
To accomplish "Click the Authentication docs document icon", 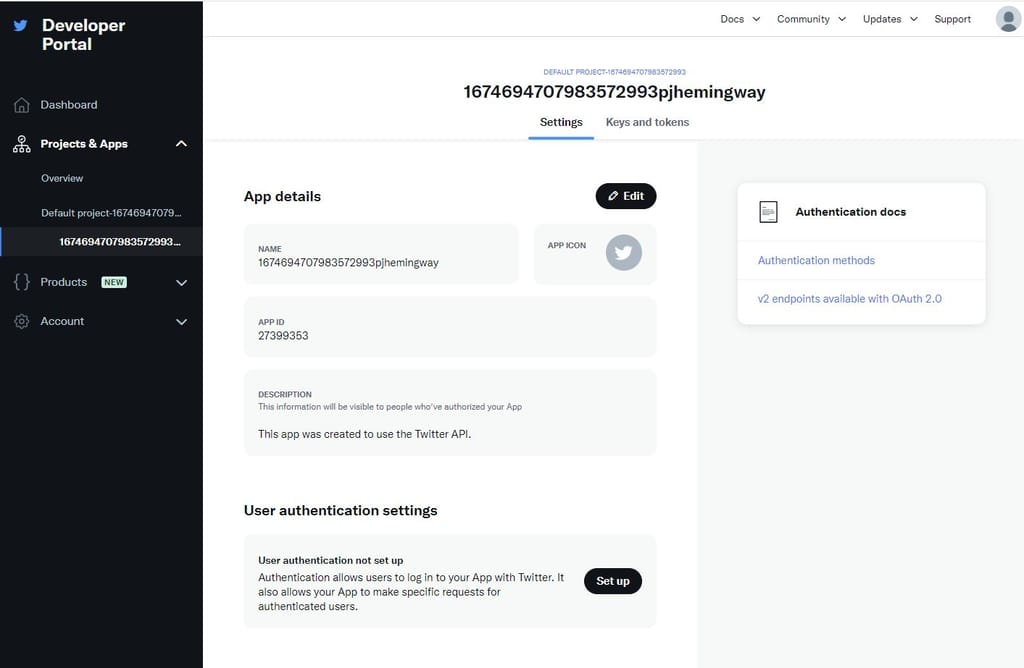I will coord(769,212).
